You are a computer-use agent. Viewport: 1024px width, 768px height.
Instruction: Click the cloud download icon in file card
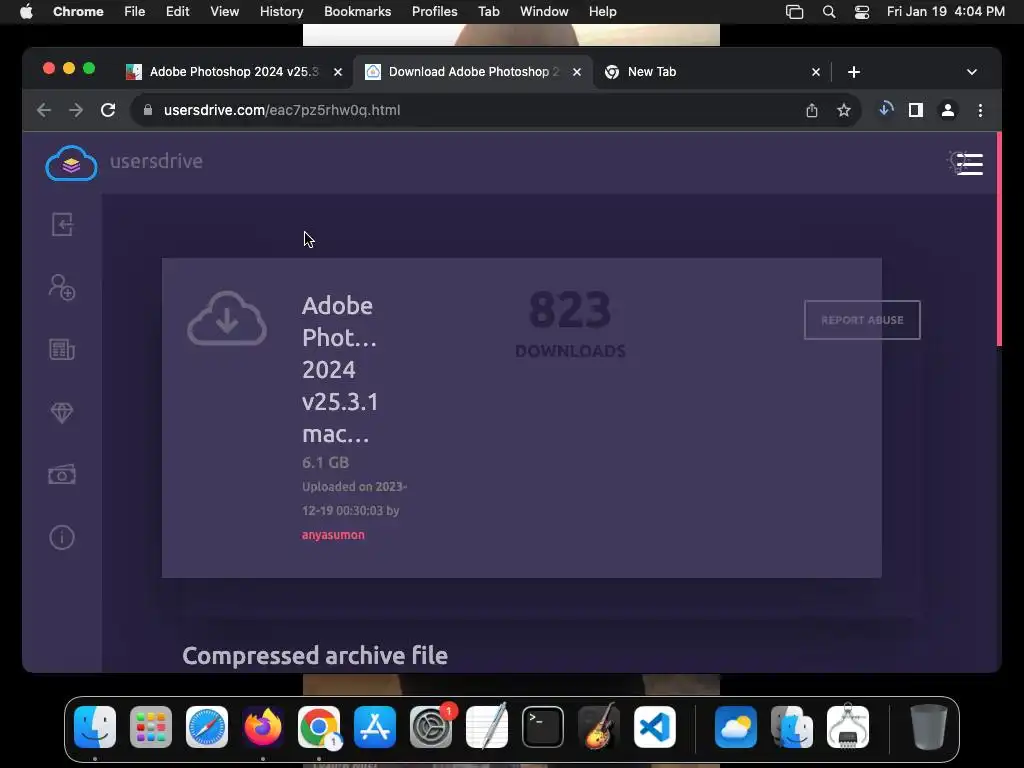(227, 319)
